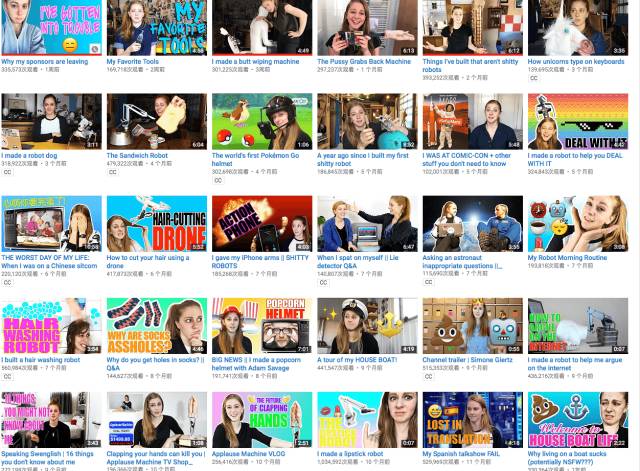
Task: Click the Chinese sitcom TV thumbnail
Action: 51,224
